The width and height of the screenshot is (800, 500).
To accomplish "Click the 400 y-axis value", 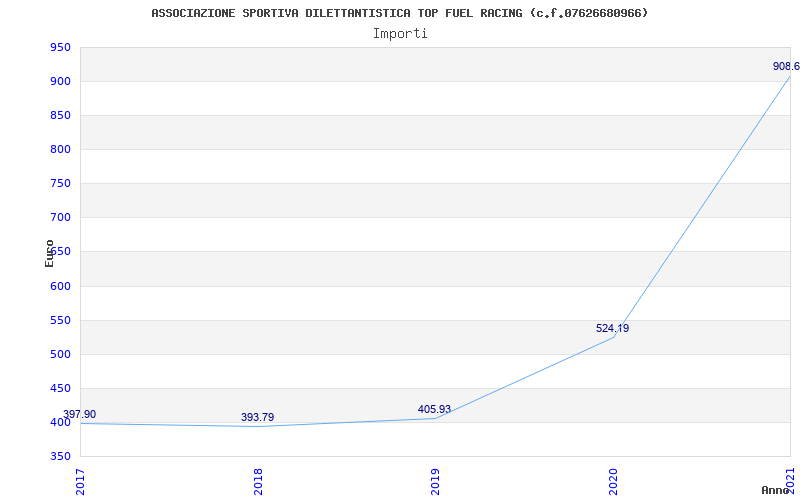I will point(60,422).
